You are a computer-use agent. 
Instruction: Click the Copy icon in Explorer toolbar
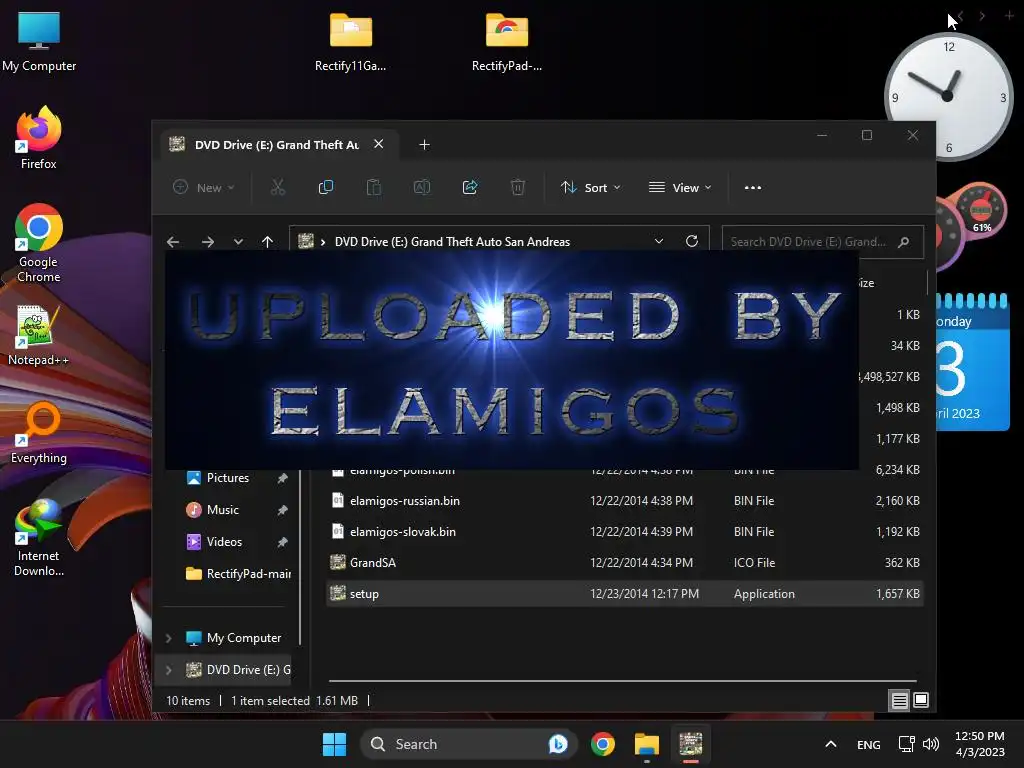pos(325,187)
